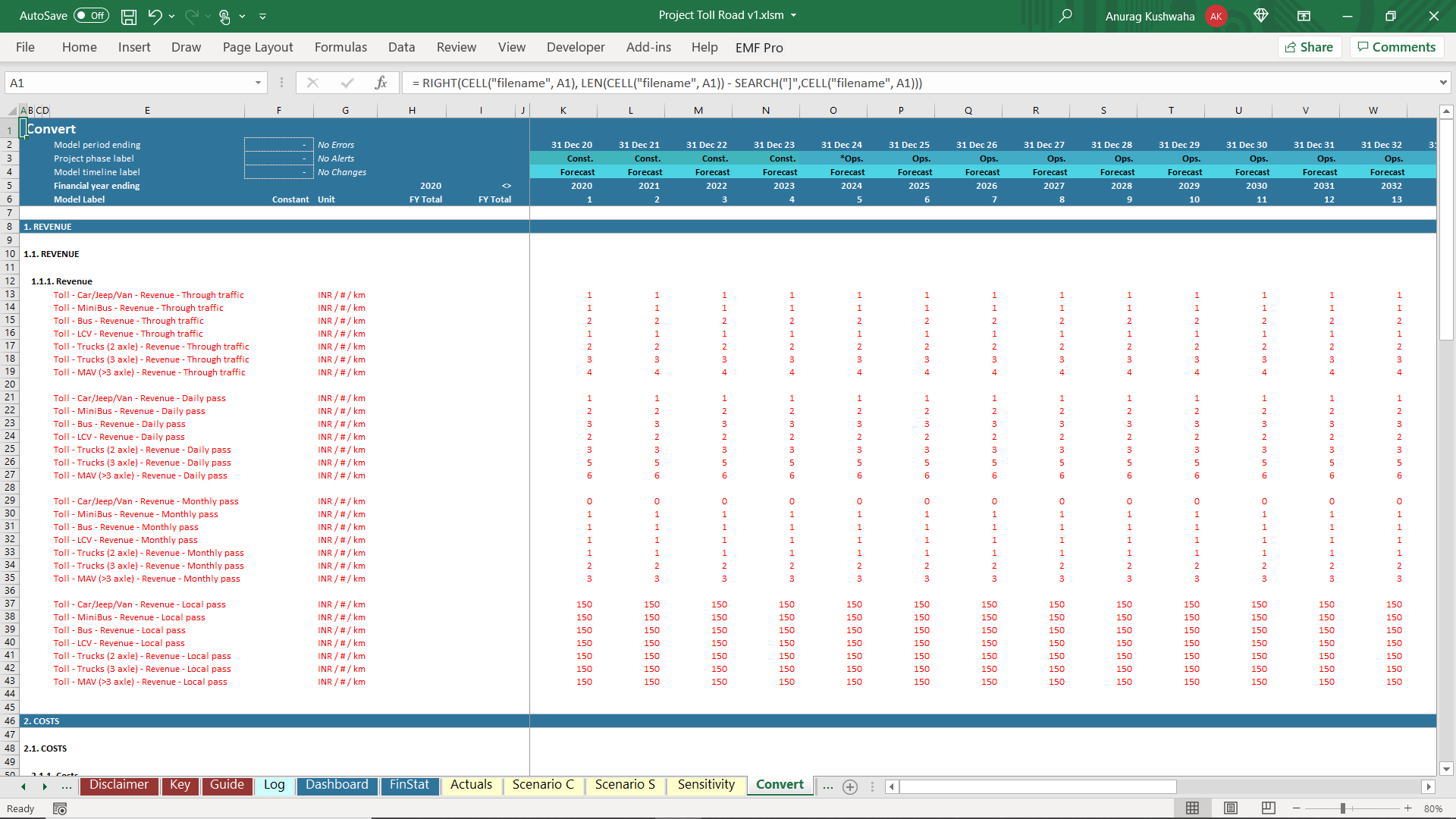Click the macro recording status bar icon

click(60, 809)
